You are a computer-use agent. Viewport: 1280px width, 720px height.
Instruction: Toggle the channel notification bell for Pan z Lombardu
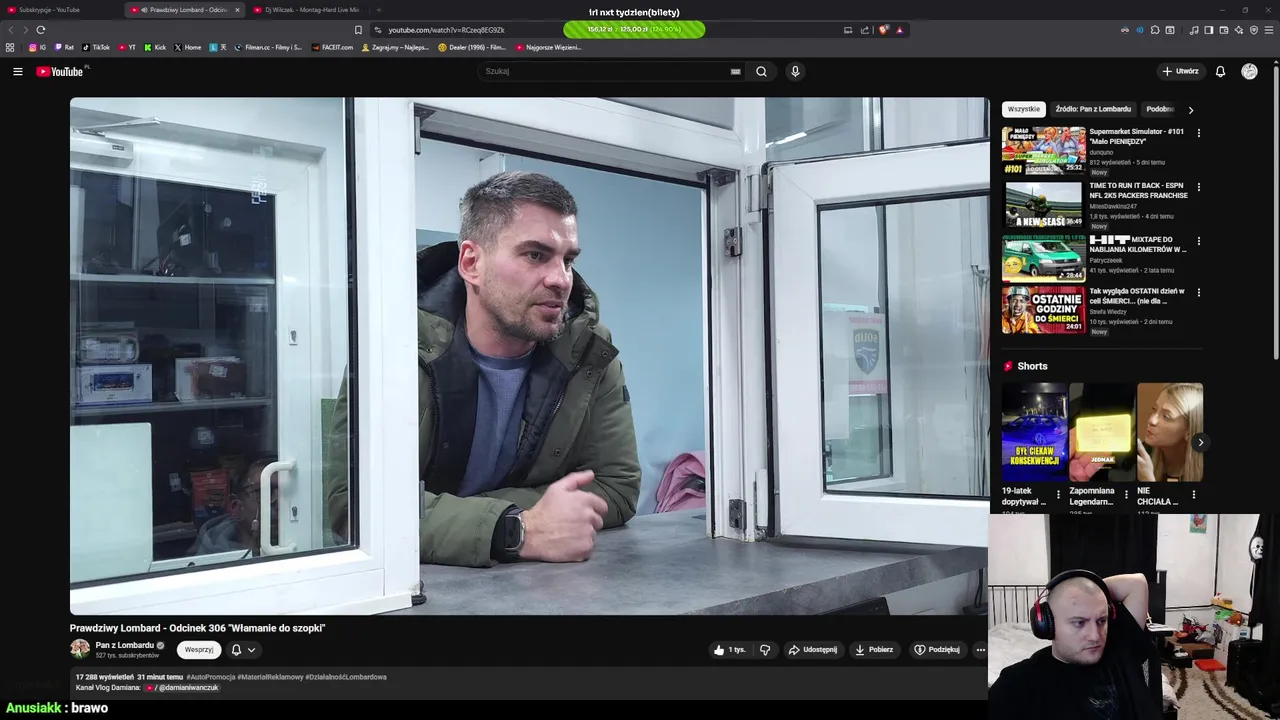pos(236,649)
